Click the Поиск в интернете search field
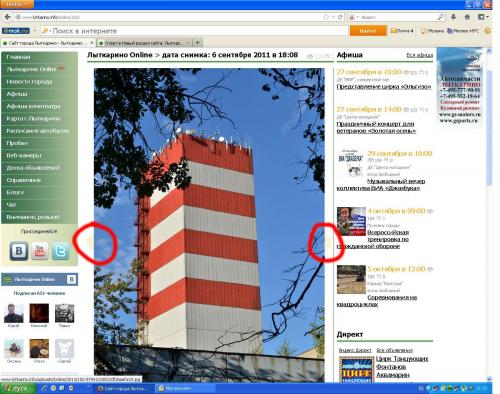This screenshot has height=394, width=500. coord(194,31)
